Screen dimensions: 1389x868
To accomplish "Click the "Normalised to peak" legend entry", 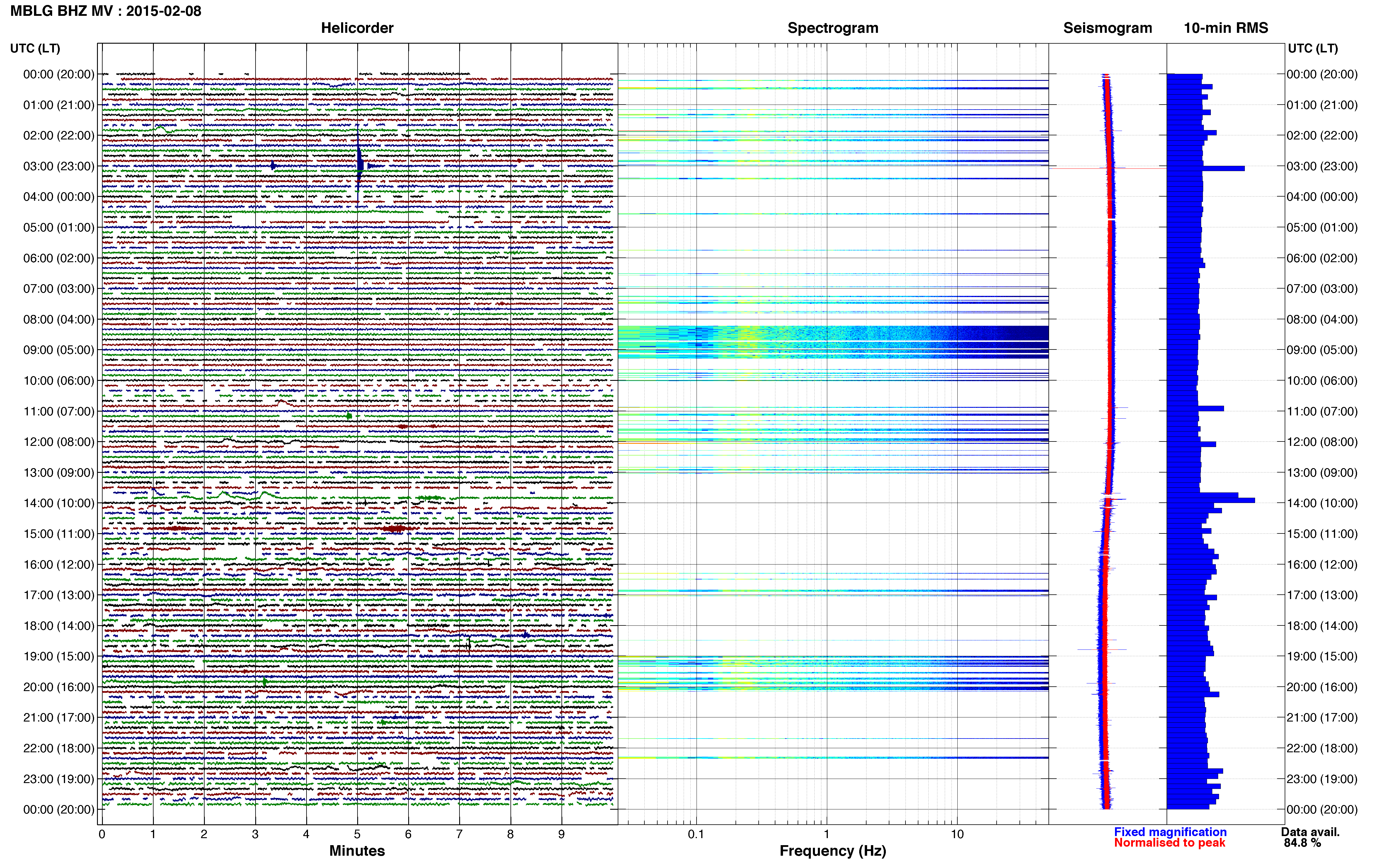I will point(1170,843).
